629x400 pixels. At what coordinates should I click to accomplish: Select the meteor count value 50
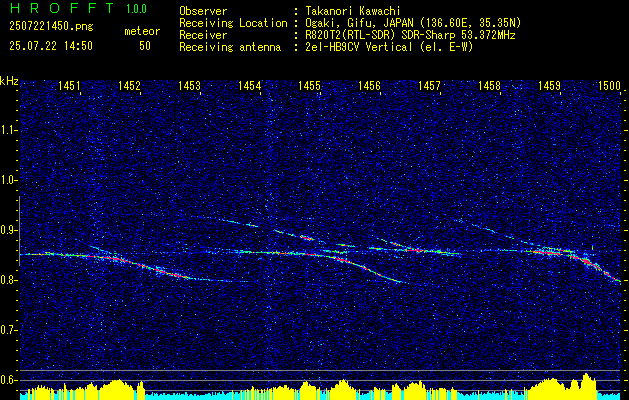[x=145, y=46]
